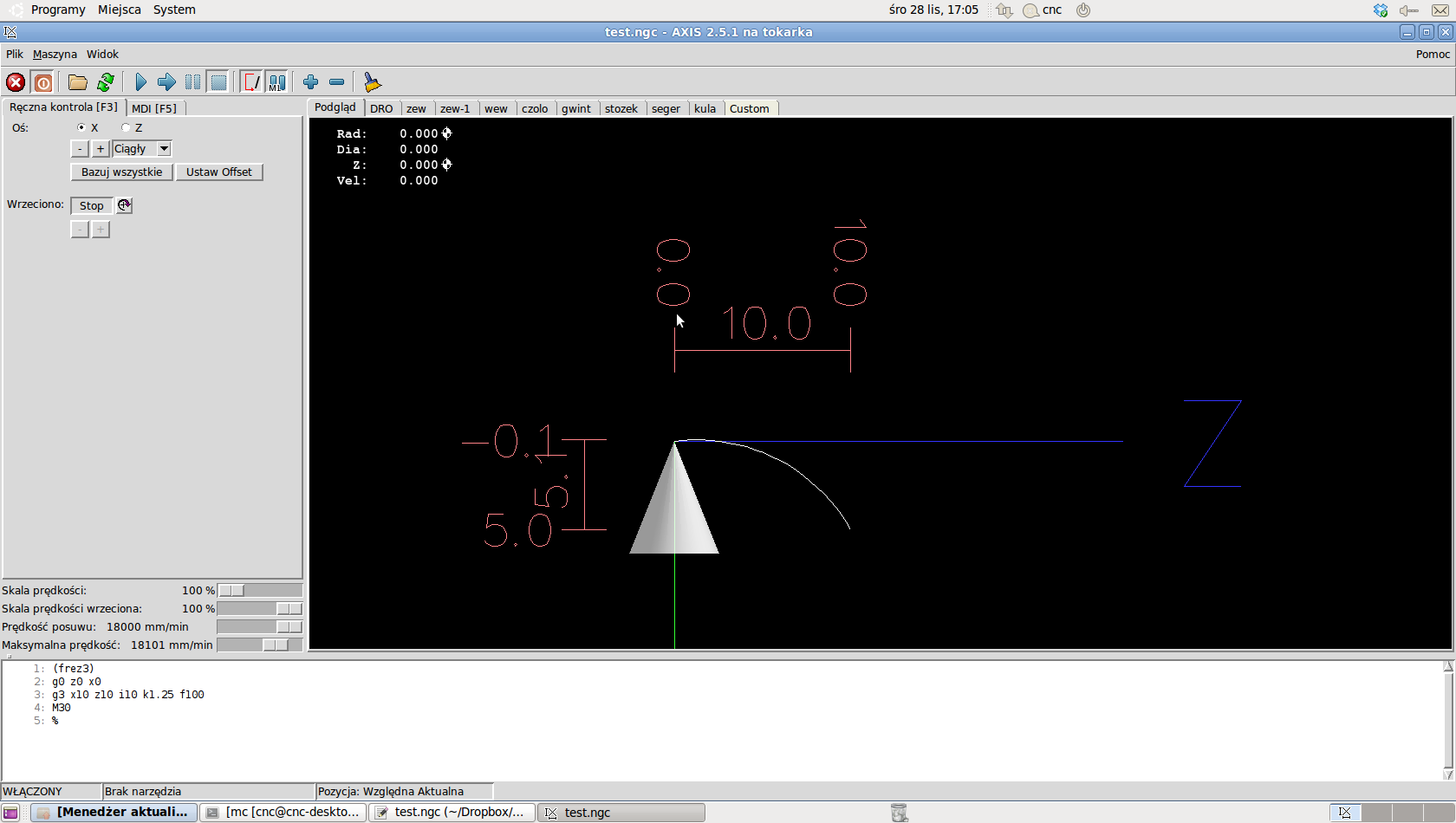Switch to Ręczna kontrola [F3] tab
1456x823 pixels.
63,107
